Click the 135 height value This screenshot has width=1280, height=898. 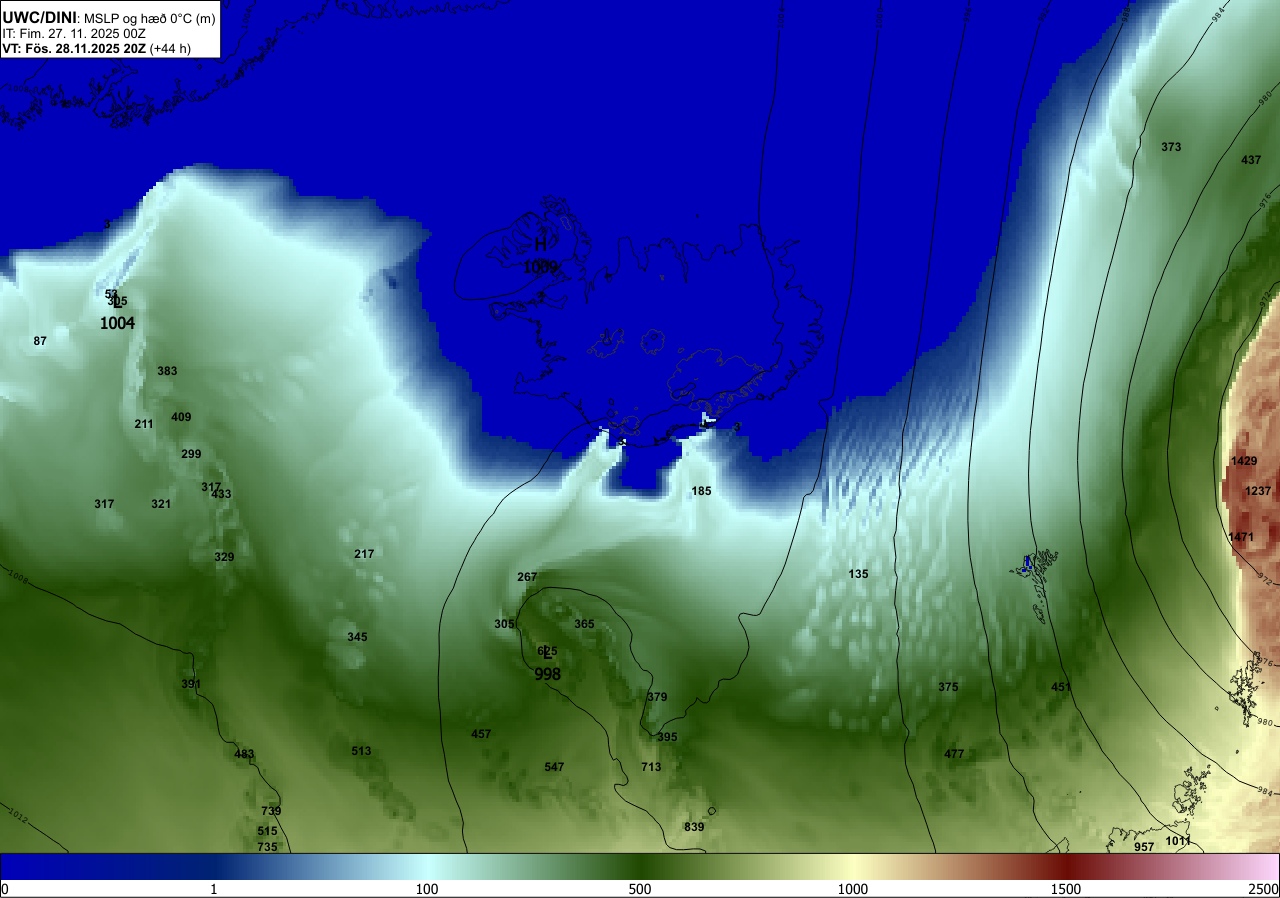tap(858, 574)
